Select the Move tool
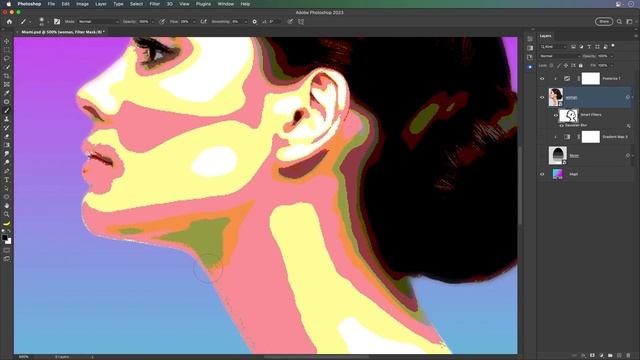This screenshot has height=360, width=640. (x=7, y=41)
